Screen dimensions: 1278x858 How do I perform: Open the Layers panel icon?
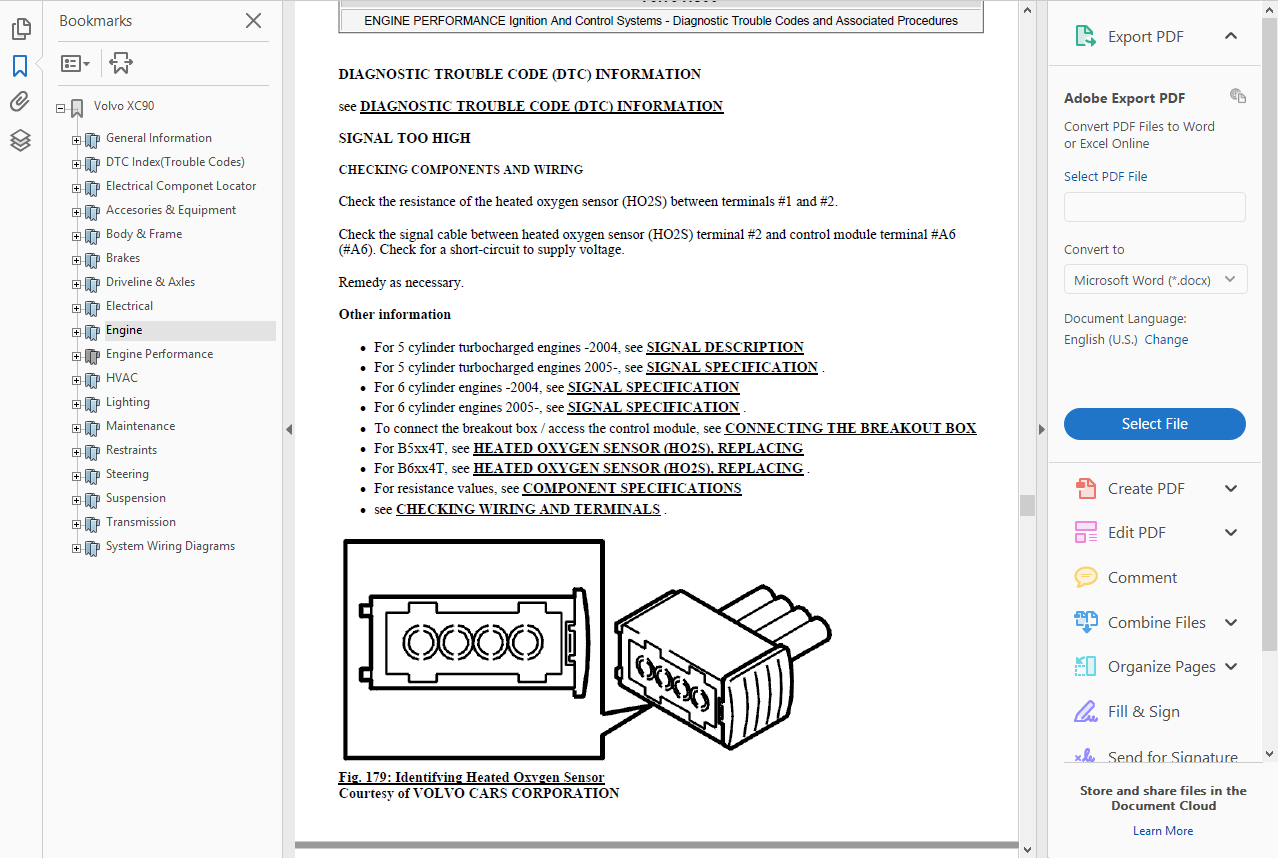pos(20,140)
